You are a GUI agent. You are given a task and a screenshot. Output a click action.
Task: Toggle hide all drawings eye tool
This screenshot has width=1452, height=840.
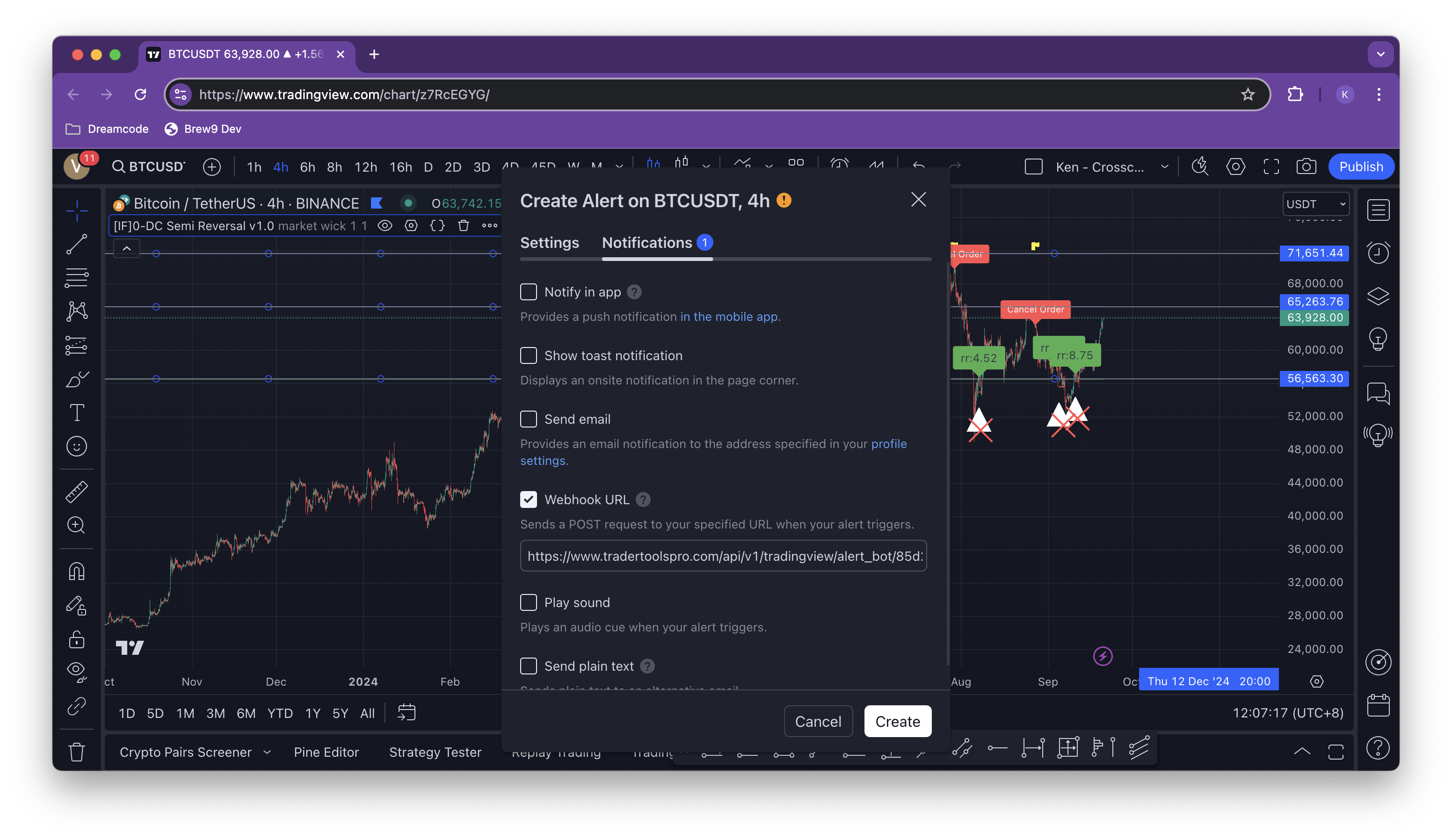[x=77, y=672]
